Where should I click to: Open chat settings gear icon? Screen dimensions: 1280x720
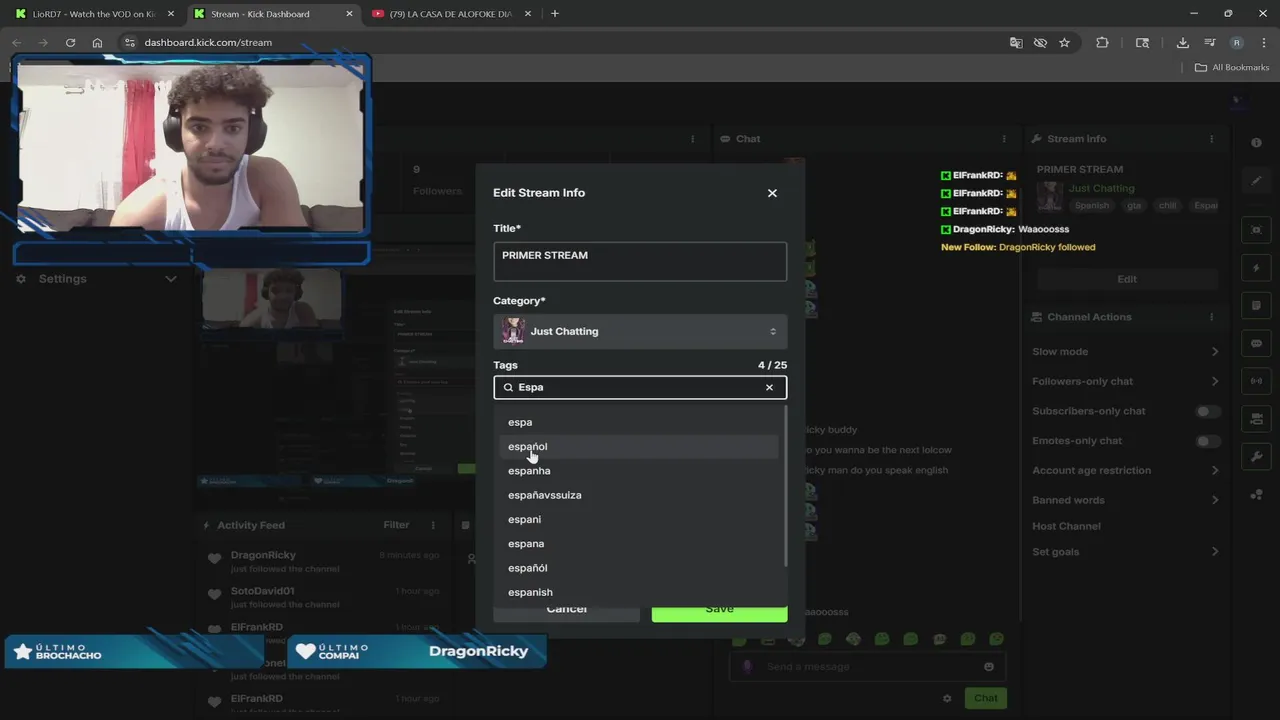pyautogui.click(x=947, y=698)
